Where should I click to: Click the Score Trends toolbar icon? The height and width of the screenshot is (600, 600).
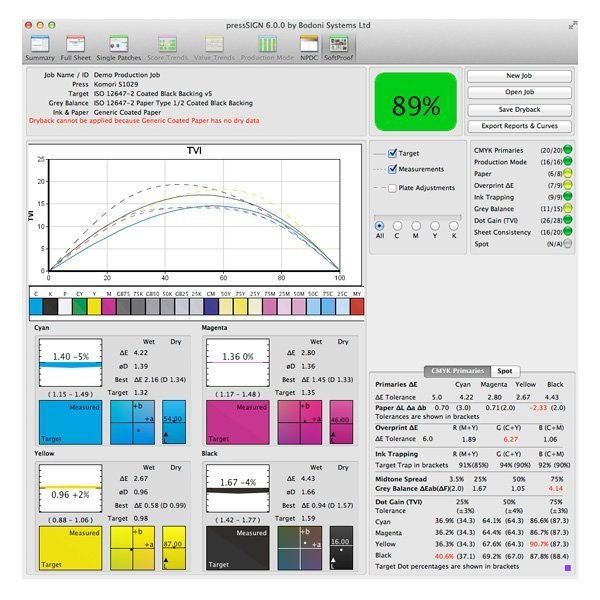(168, 46)
